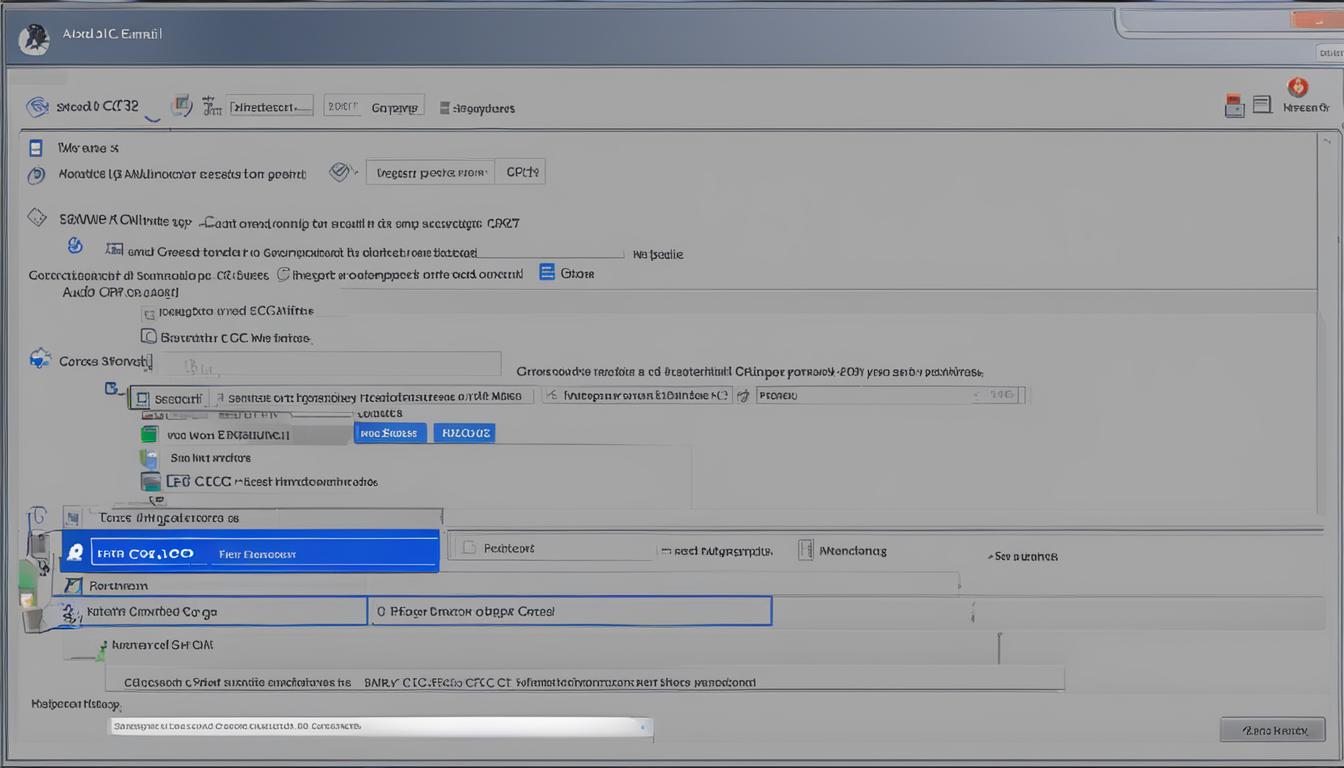Click the 'Gorpavig' toolbar button
This screenshot has height=768, width=1344.
395,106
